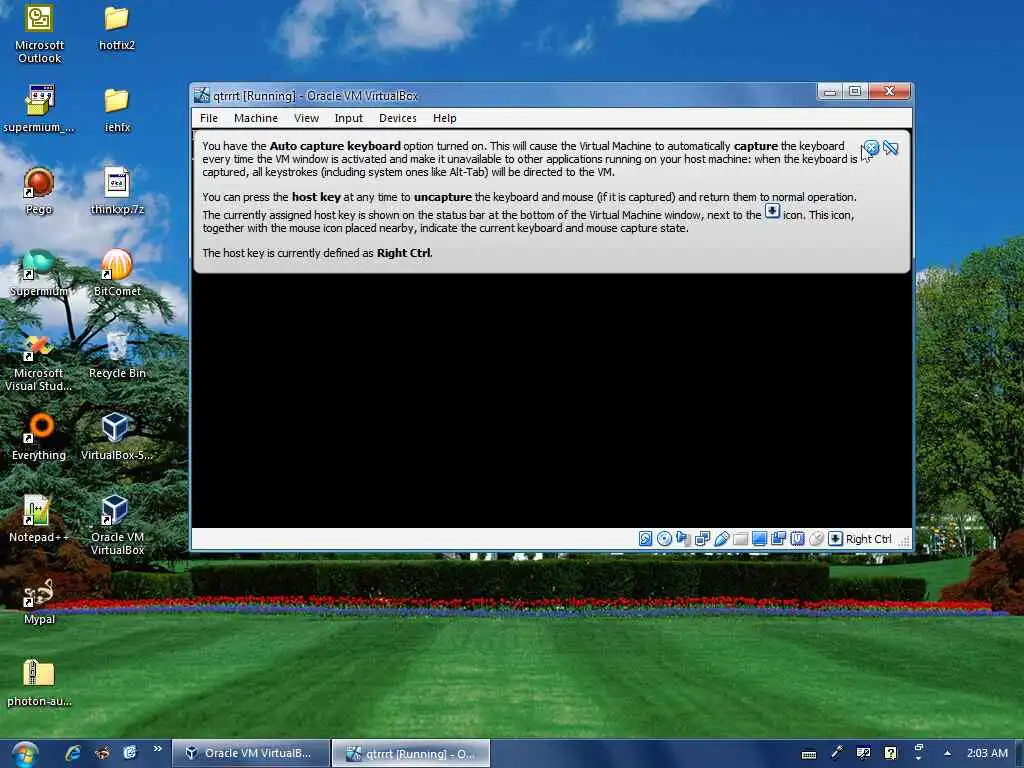Click the keyboard tray icon in taskbar
1024x768 pixels.
coord(808,754)
